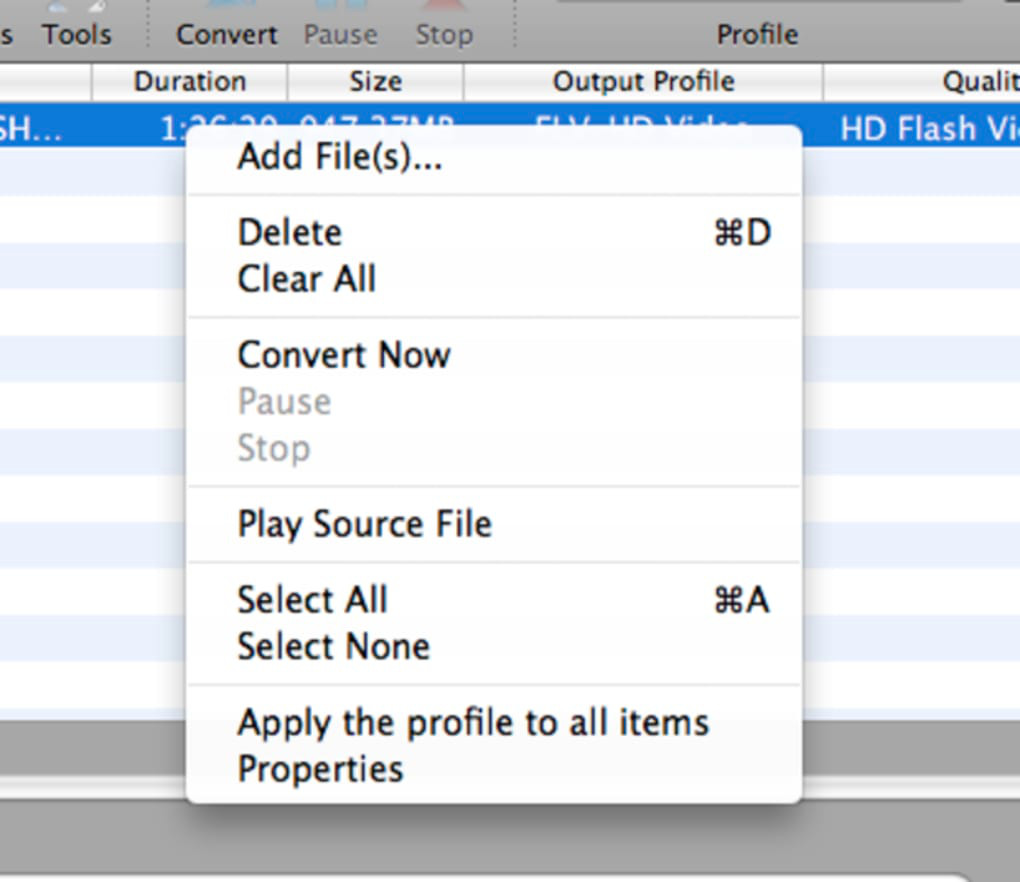Sort the list by Duration column header
1020x882 pixels.
190,82
